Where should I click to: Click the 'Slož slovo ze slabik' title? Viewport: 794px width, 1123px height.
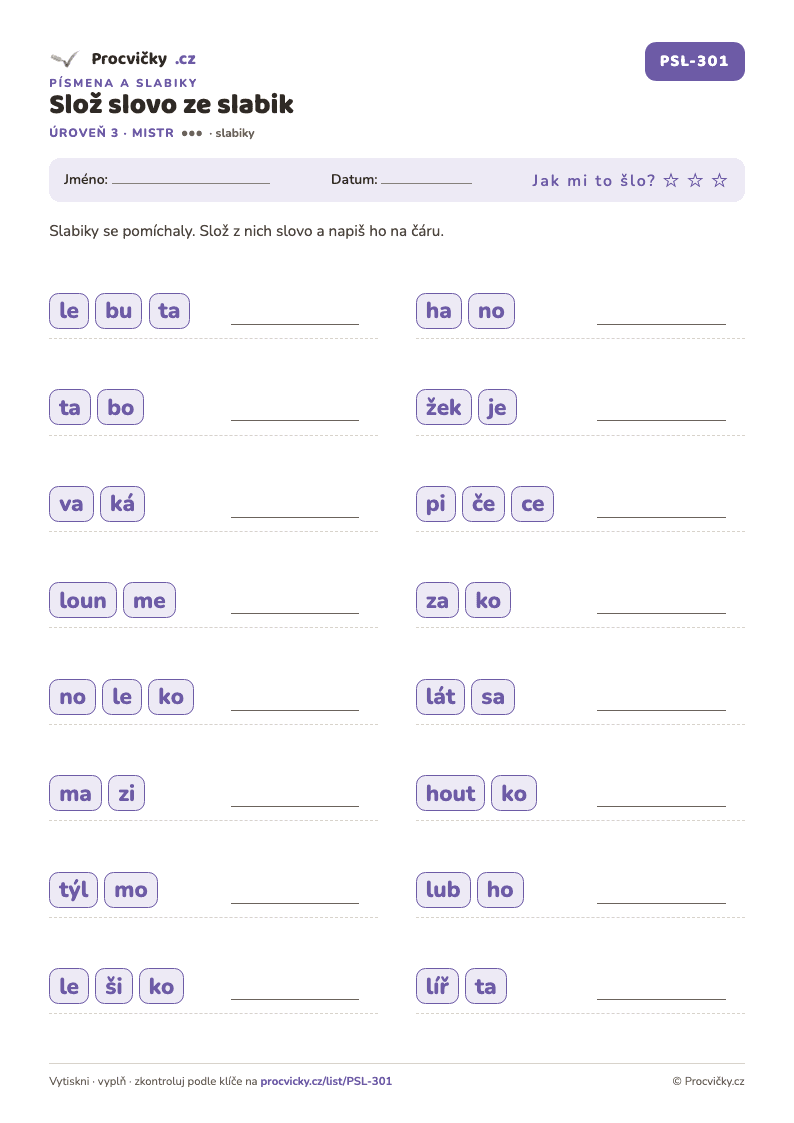[171, 105]
